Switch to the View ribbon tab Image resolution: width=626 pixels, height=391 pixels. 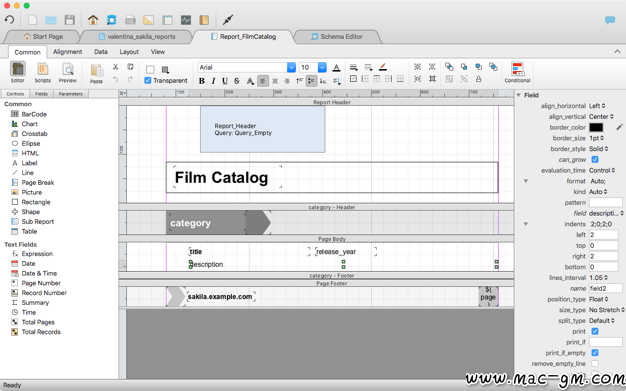pos(158,52)
